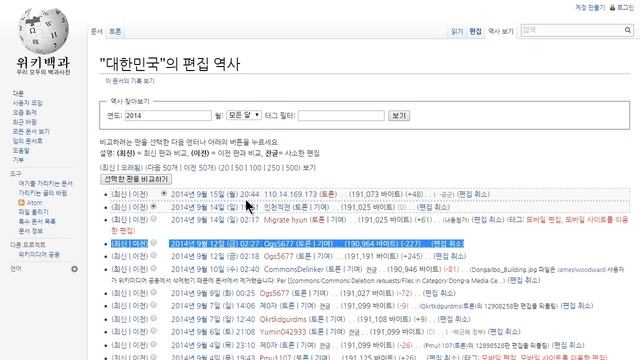Click the 로그인 link

coord(625,8)
